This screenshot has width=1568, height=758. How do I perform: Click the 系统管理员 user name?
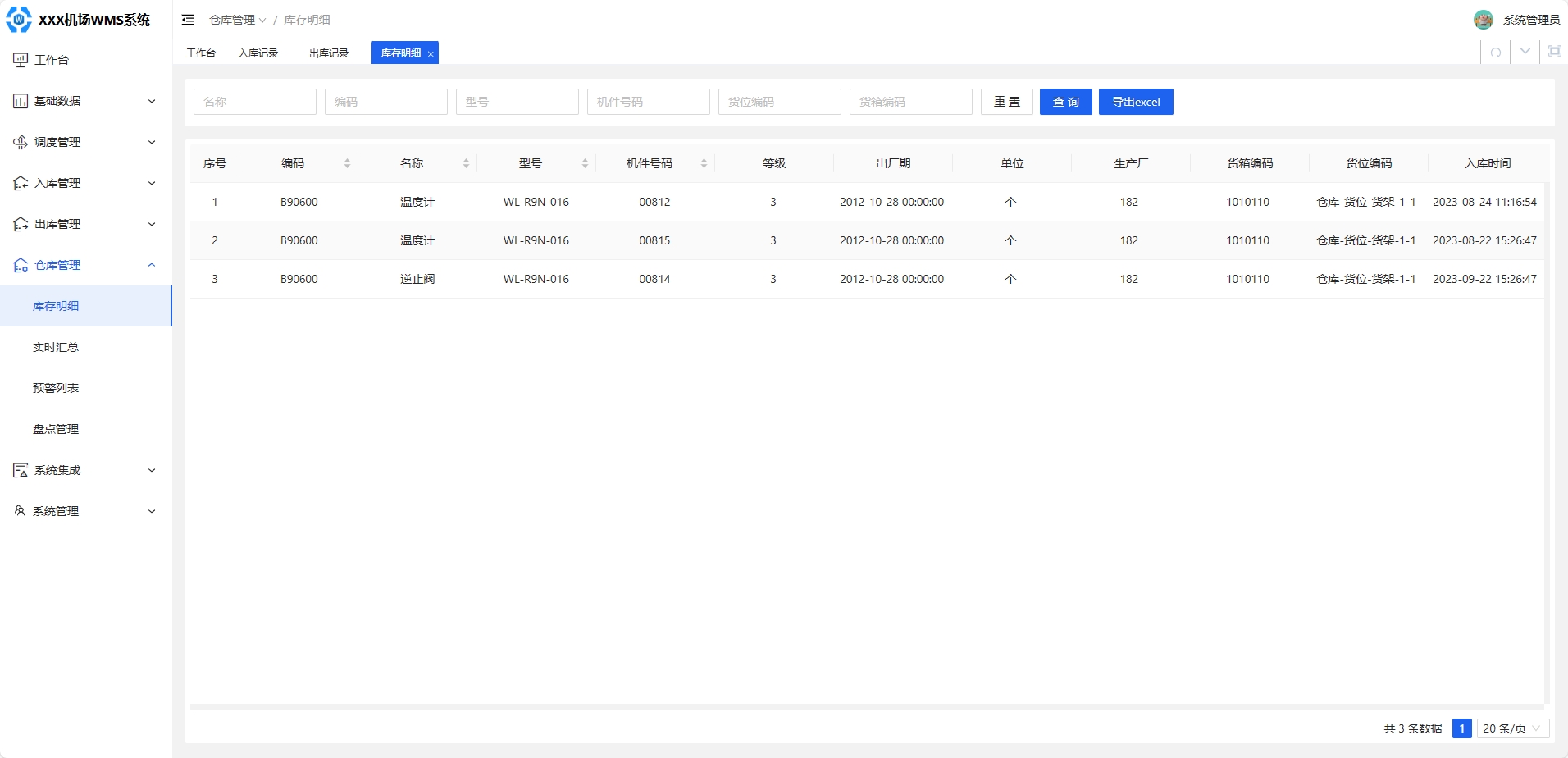(1531, 20)
